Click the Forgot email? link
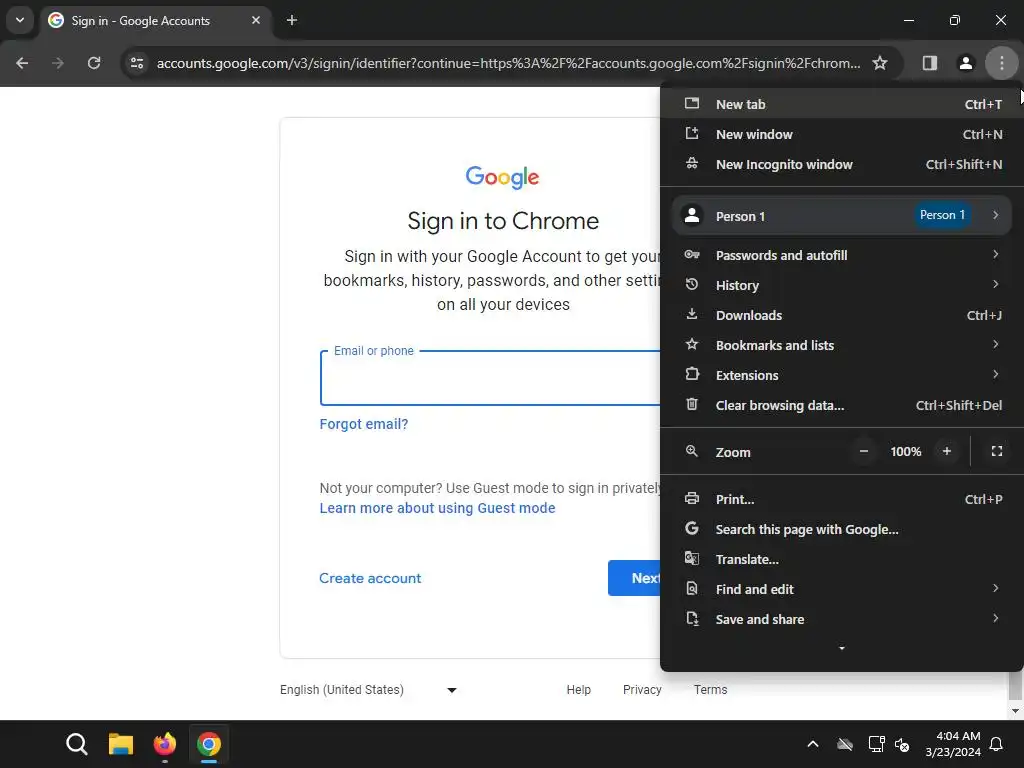Viewport: 1024px width, 768px height. [364, 424]
